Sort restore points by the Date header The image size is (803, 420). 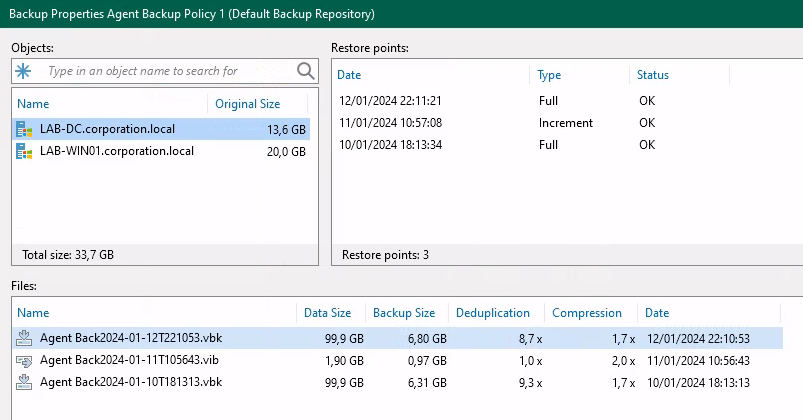click(x=349, y=75)
